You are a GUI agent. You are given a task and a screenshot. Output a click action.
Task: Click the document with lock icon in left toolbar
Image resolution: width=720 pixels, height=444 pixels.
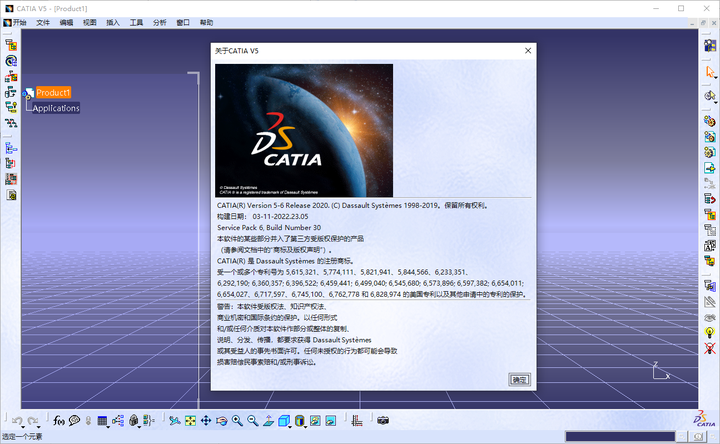point(11,195)
